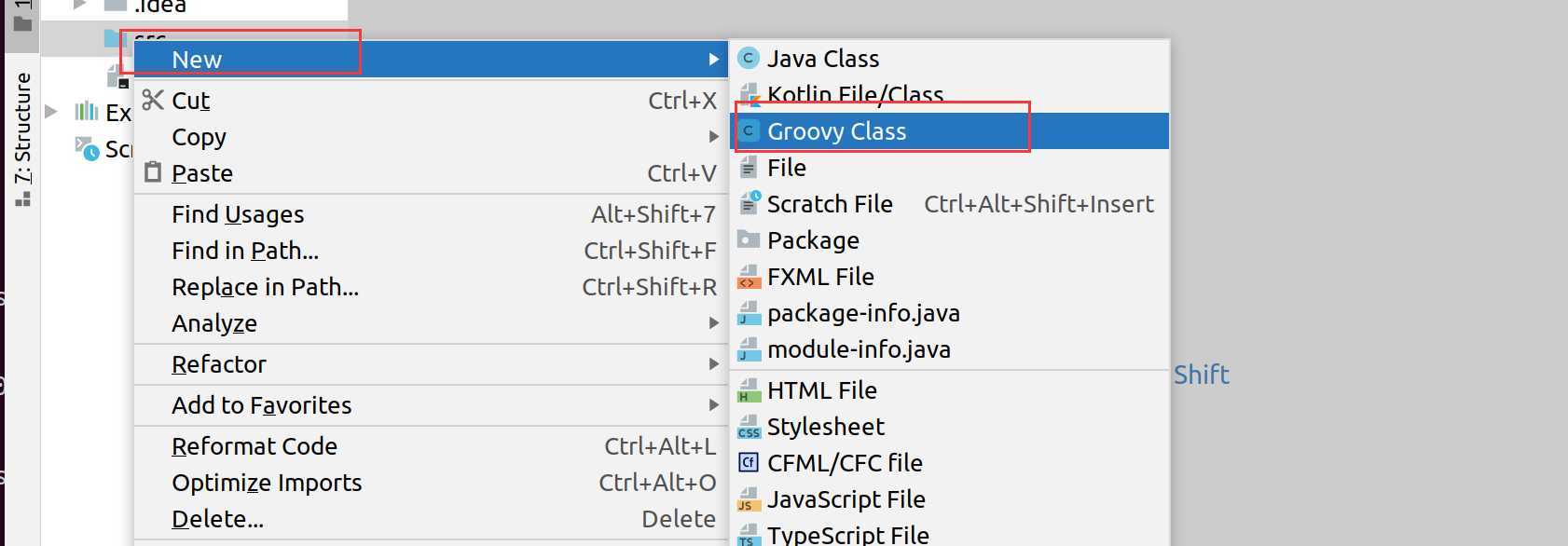Click the Groovy Class icon
The image size is (1568, 546).
[x=748, y=131]
